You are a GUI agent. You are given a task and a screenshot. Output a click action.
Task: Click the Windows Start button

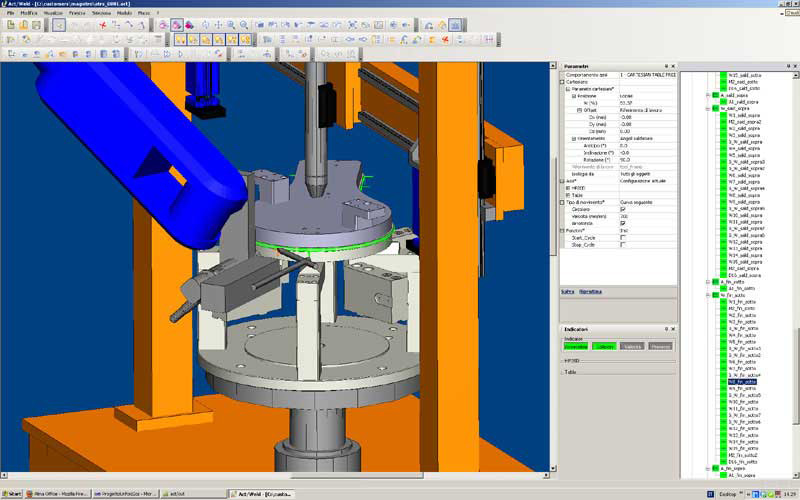14,493
